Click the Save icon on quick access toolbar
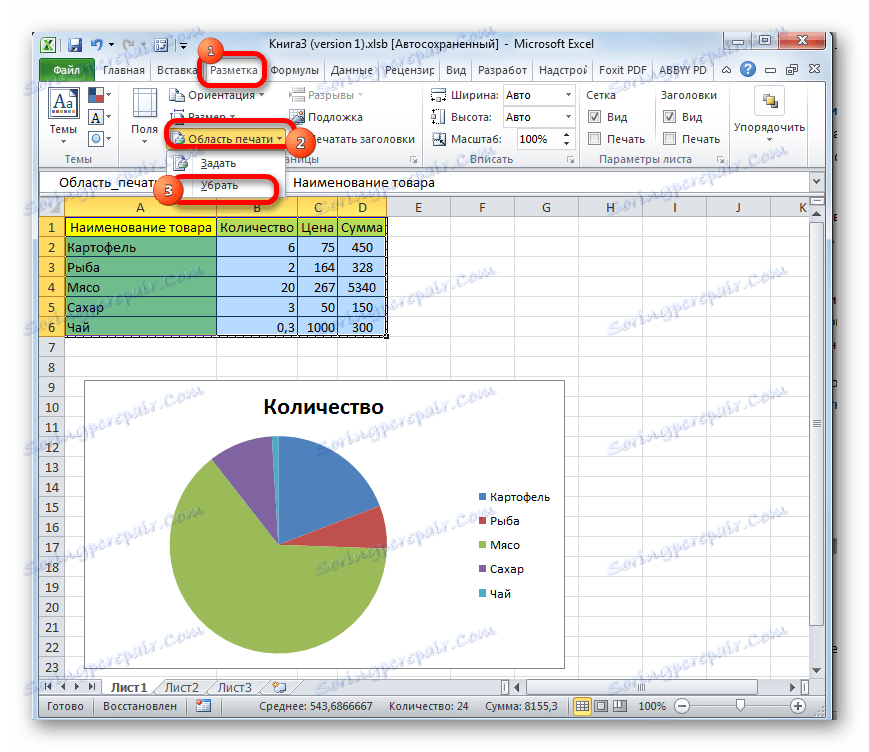Viewport: 869px width, 752px height. tap(73, 44)
